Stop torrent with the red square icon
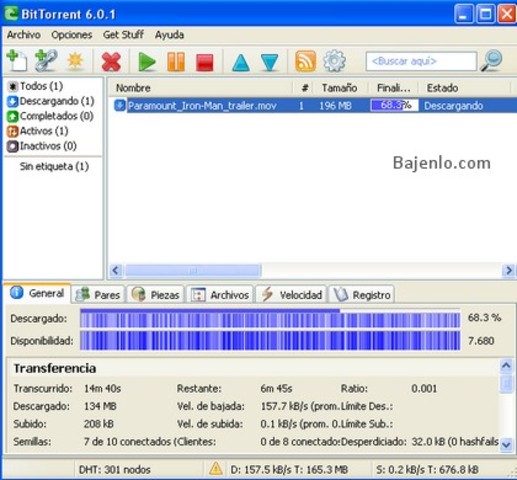The width and height of the screenshot is (517, 480). pos(205,63)
